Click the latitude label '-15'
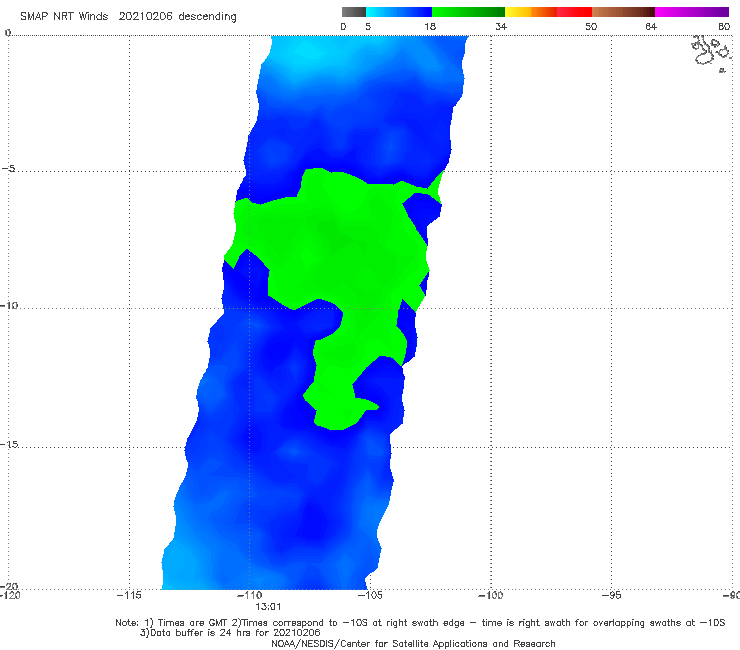740x650 pixels. point(9,444)
